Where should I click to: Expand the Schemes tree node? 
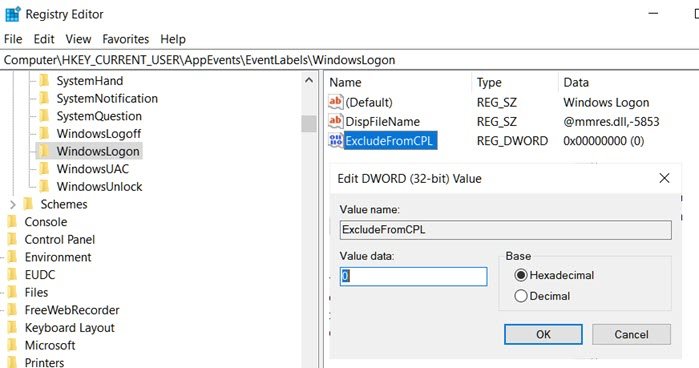[x=12, y=204]
